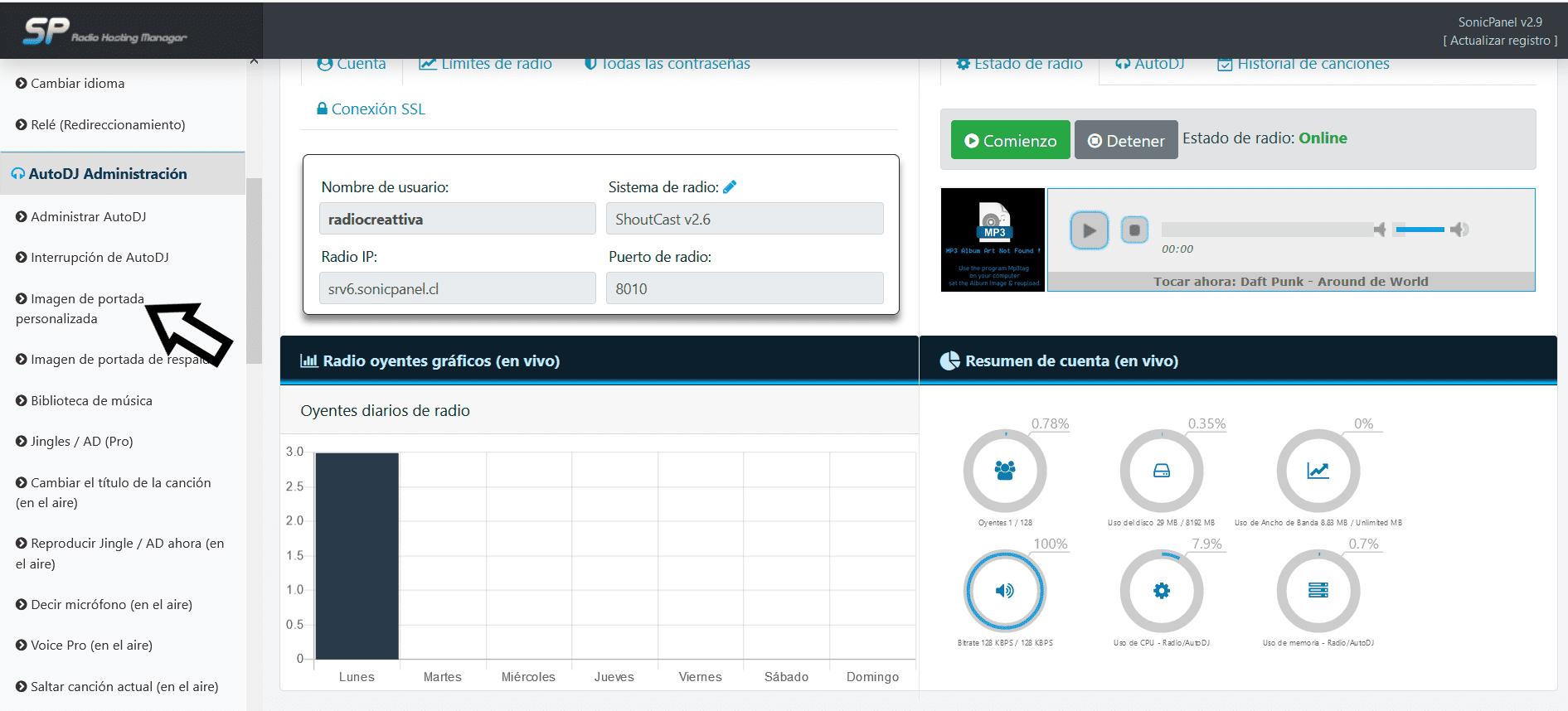1568x711 pixels.
Task: Adjust the blue volume slider
Action: tap(1420, 230)
